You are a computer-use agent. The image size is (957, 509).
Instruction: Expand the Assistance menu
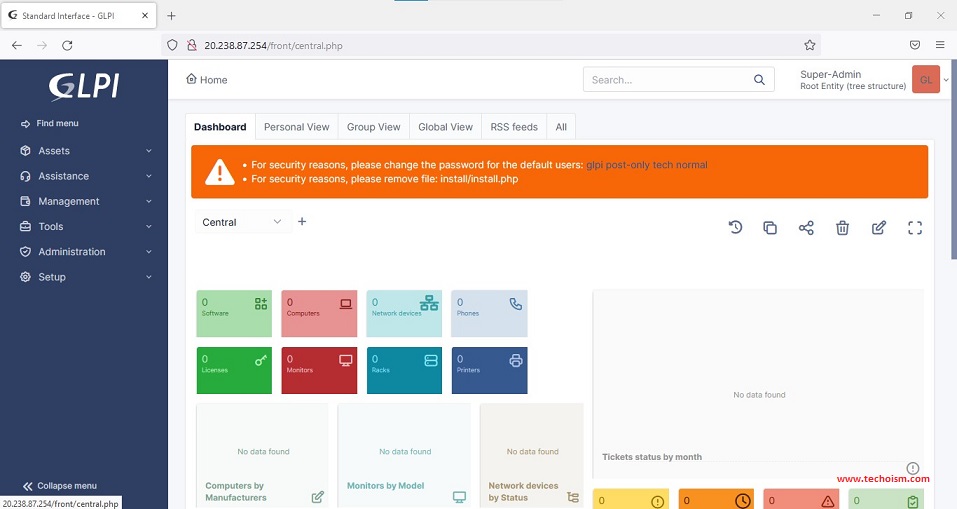(85, 176)
